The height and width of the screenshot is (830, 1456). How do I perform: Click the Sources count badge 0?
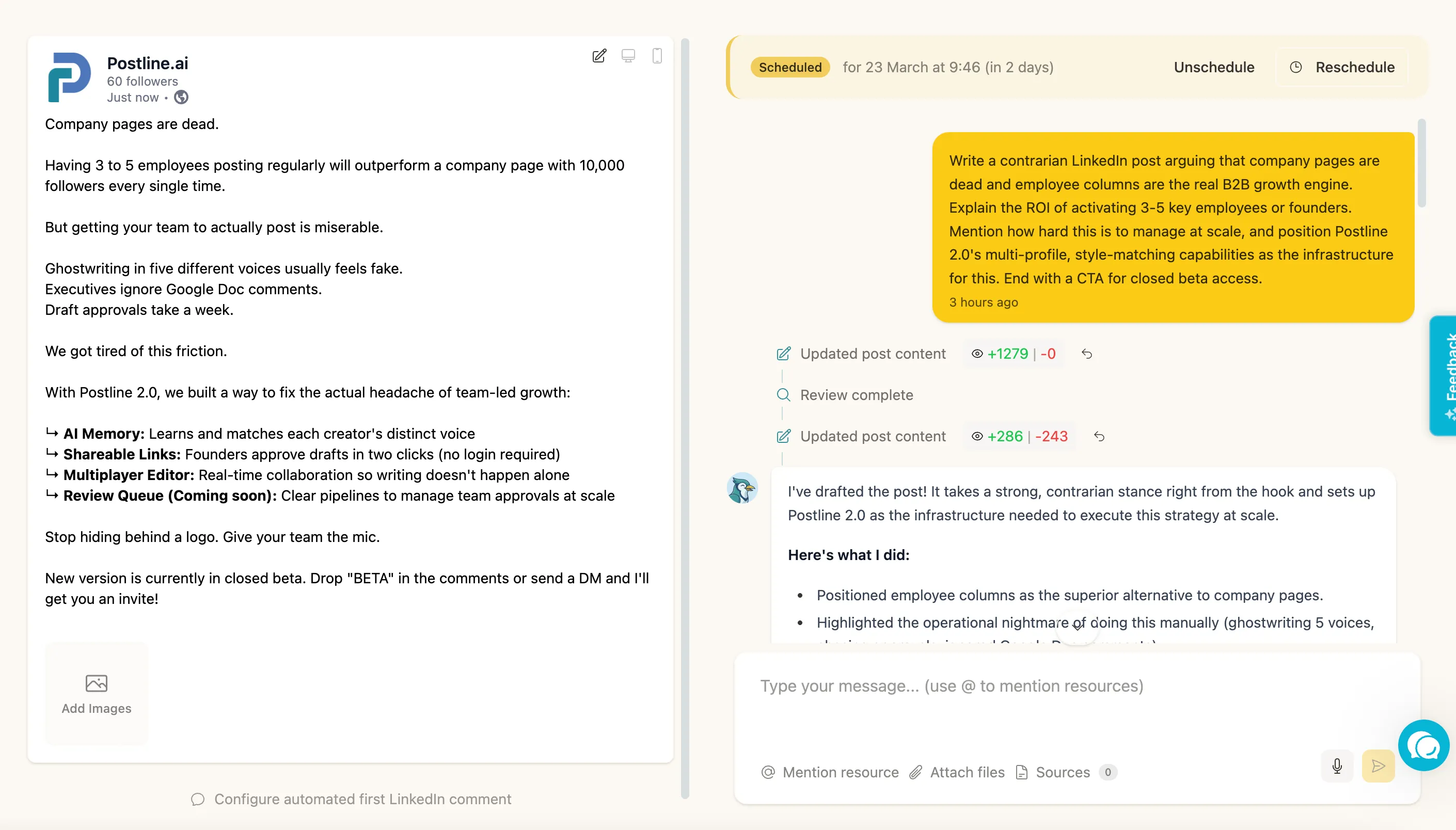click(1107, 772)
